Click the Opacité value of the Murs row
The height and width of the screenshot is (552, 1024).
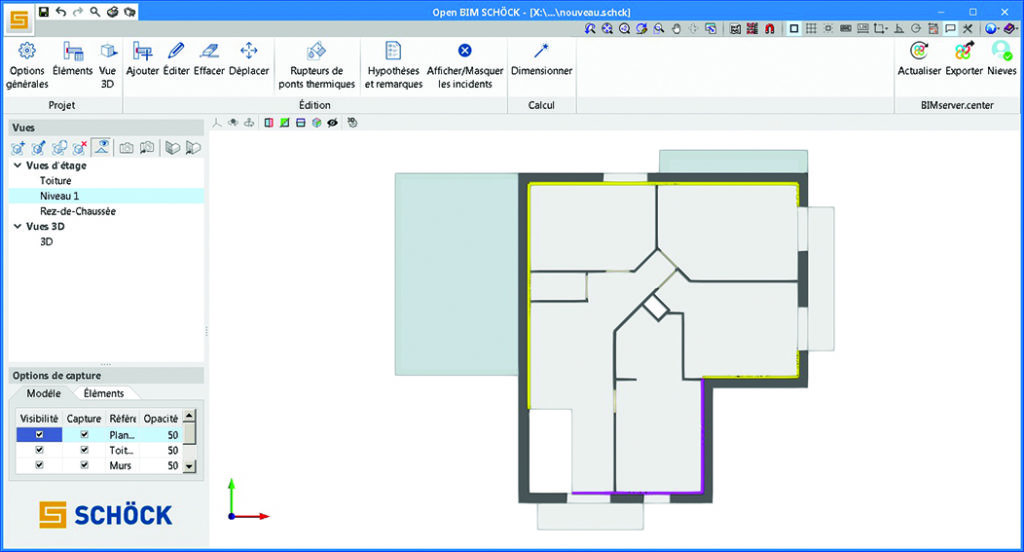click(172, 465)
